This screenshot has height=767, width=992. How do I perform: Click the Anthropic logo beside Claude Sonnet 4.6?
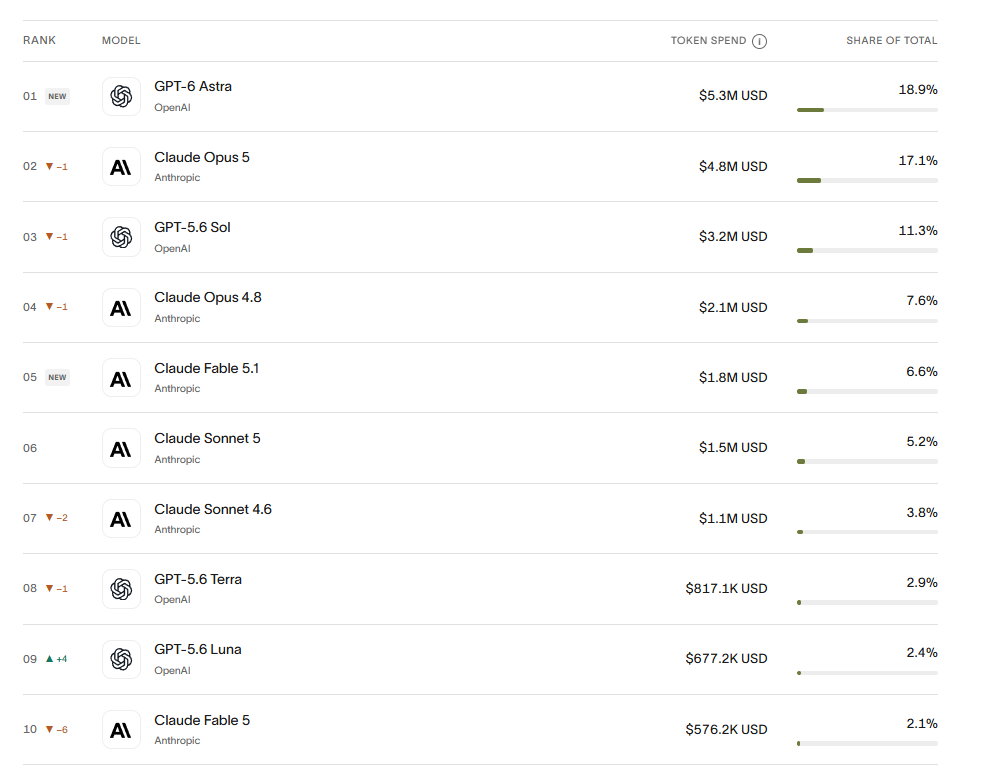point(121,519)
